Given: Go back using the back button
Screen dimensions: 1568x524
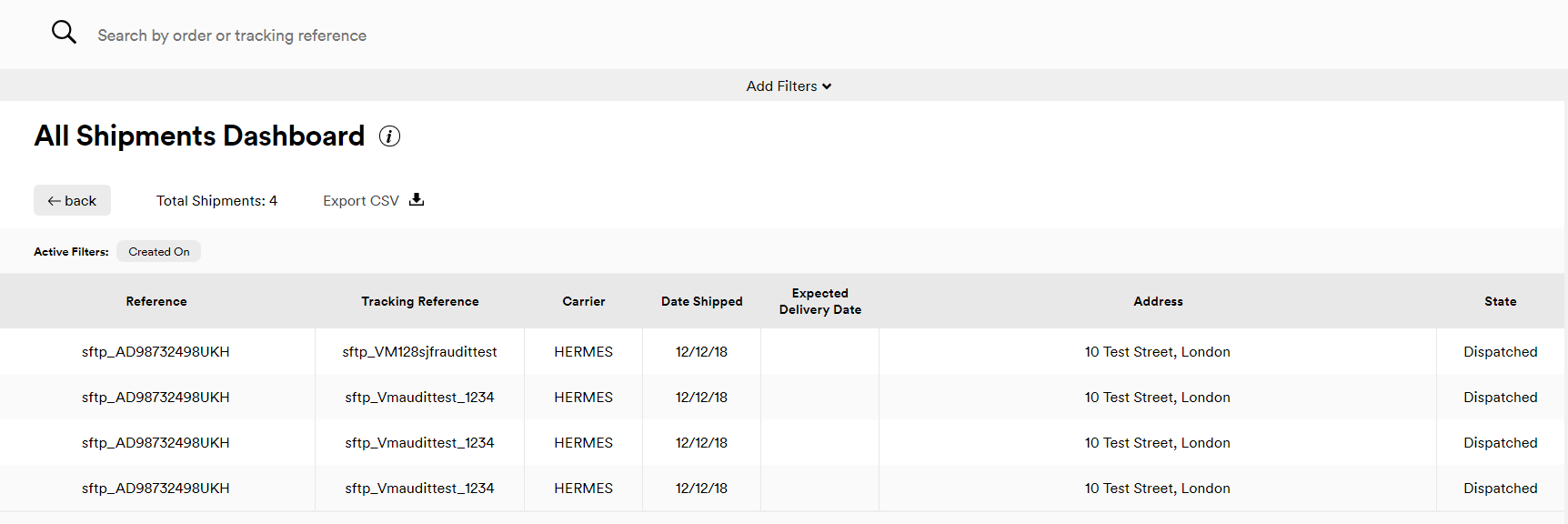Looking at the screenshot, I should click(x=73, y=201).
